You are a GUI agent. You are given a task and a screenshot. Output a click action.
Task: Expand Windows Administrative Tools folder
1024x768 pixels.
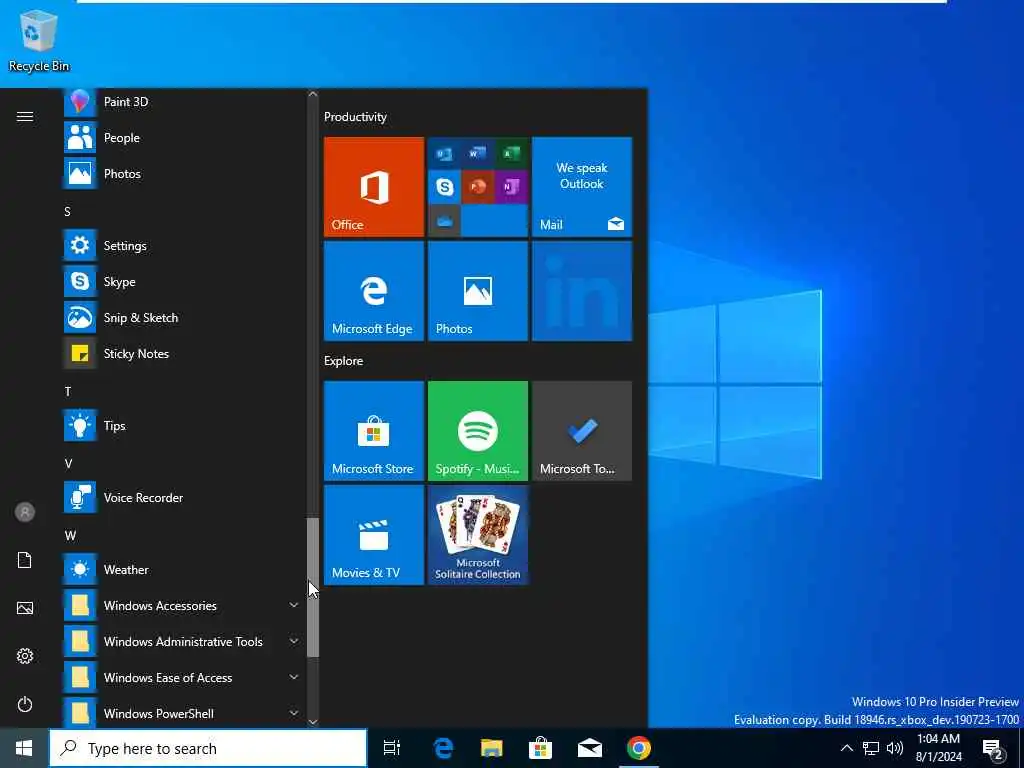click(183, 641)
